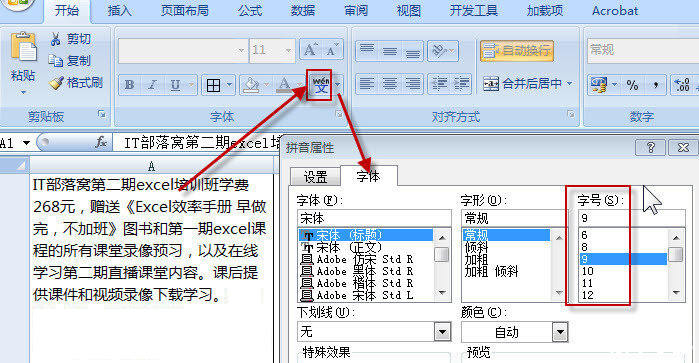Click the comma style button
This screenshot has height=363, width=699.
655,84
